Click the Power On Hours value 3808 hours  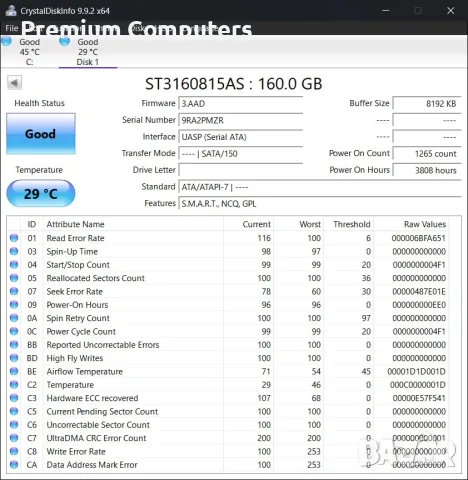coord(427,170)
